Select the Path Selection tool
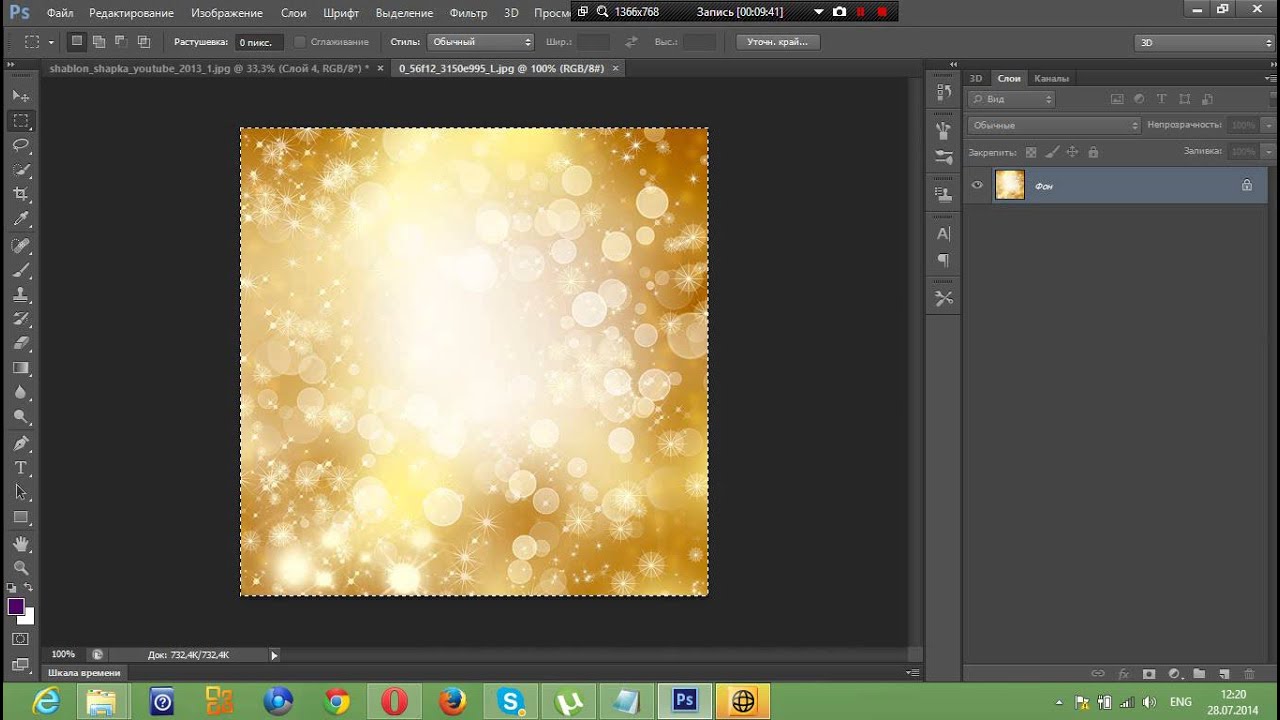 (x=21, y=493)
